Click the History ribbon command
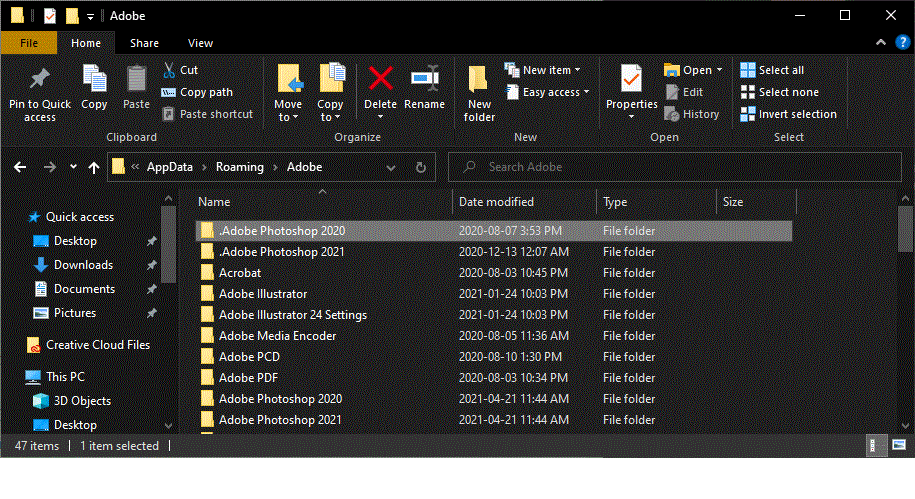 tap(692, 114)
